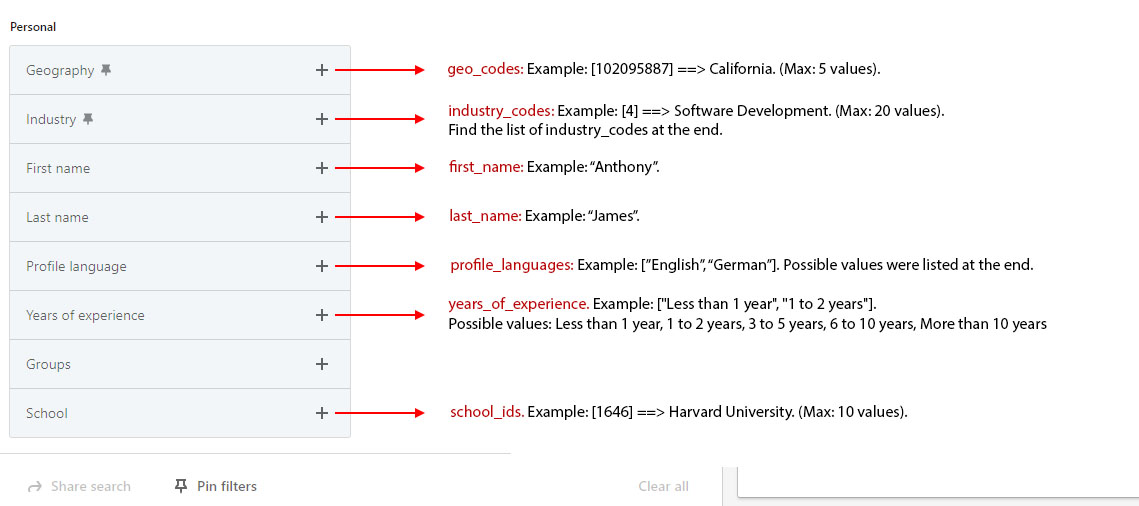Click the plus icon for Geography

(x=321, y=70)
